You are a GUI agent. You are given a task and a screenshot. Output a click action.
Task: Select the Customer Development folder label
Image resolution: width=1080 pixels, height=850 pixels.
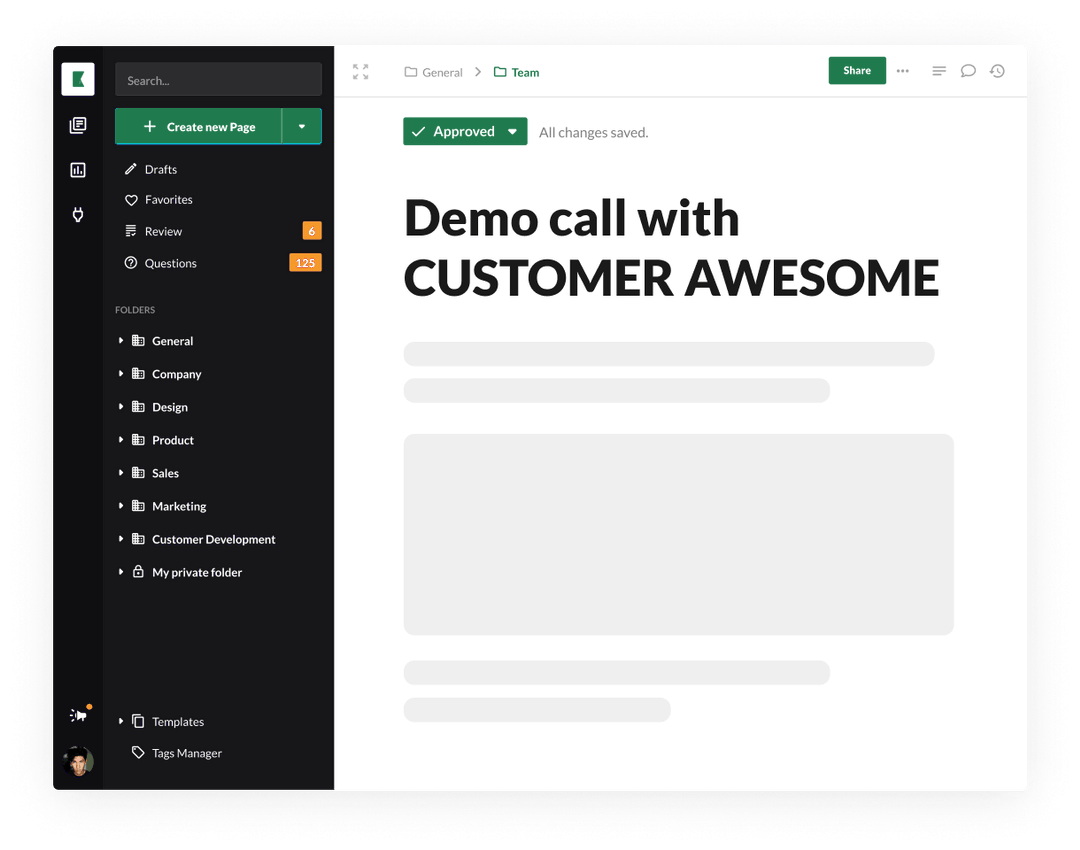(214, 539)
